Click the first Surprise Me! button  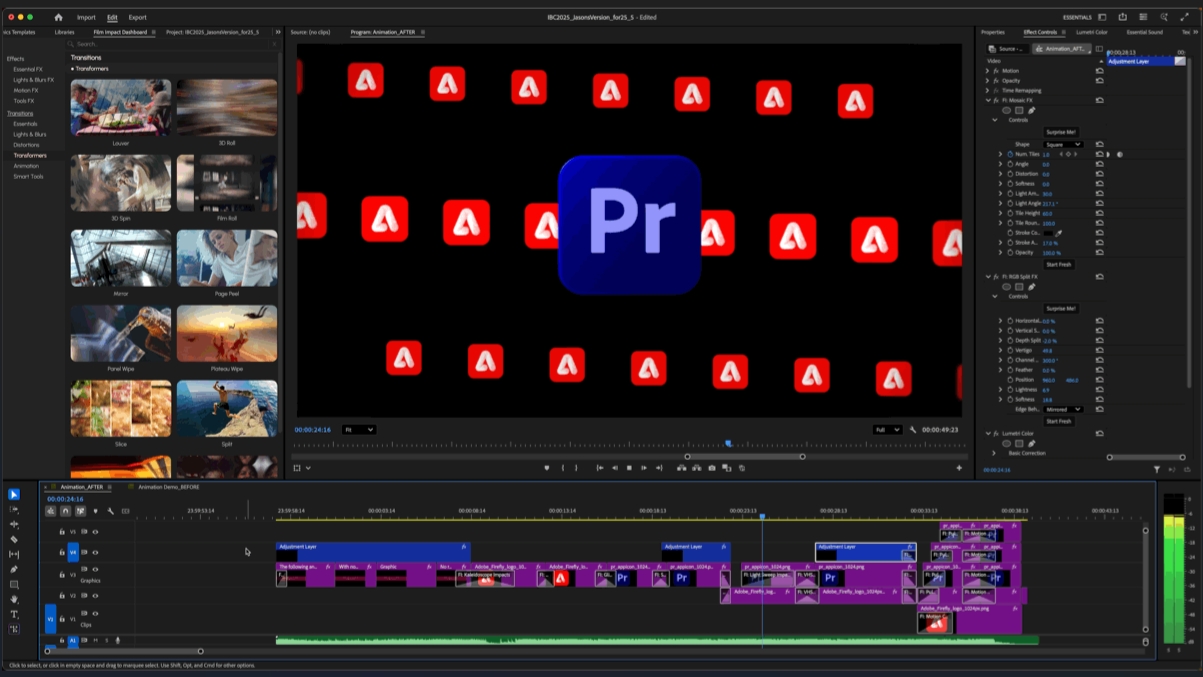pos(1060,132)
